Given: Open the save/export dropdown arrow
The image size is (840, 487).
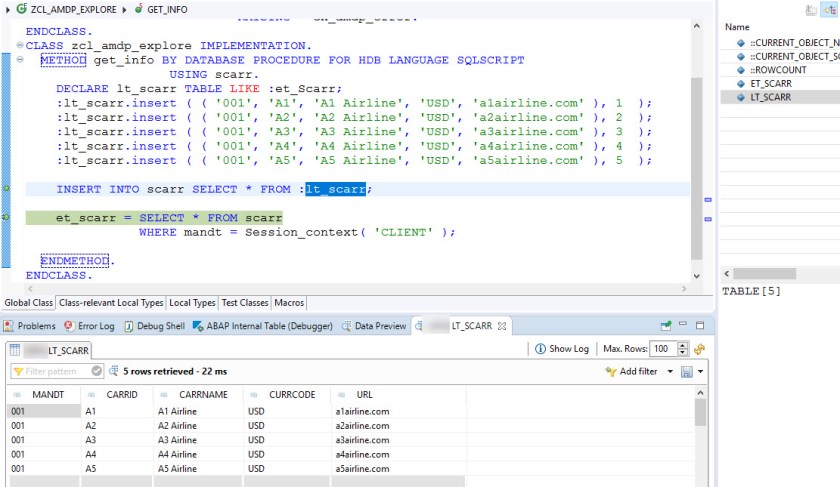Looking at the screenshot, I should (x=701, y=372).
